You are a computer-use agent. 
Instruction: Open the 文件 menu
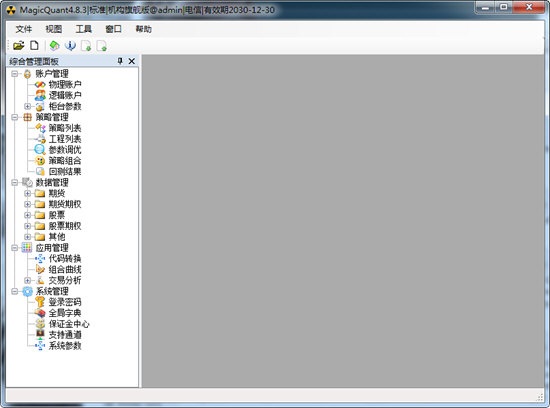24,29
